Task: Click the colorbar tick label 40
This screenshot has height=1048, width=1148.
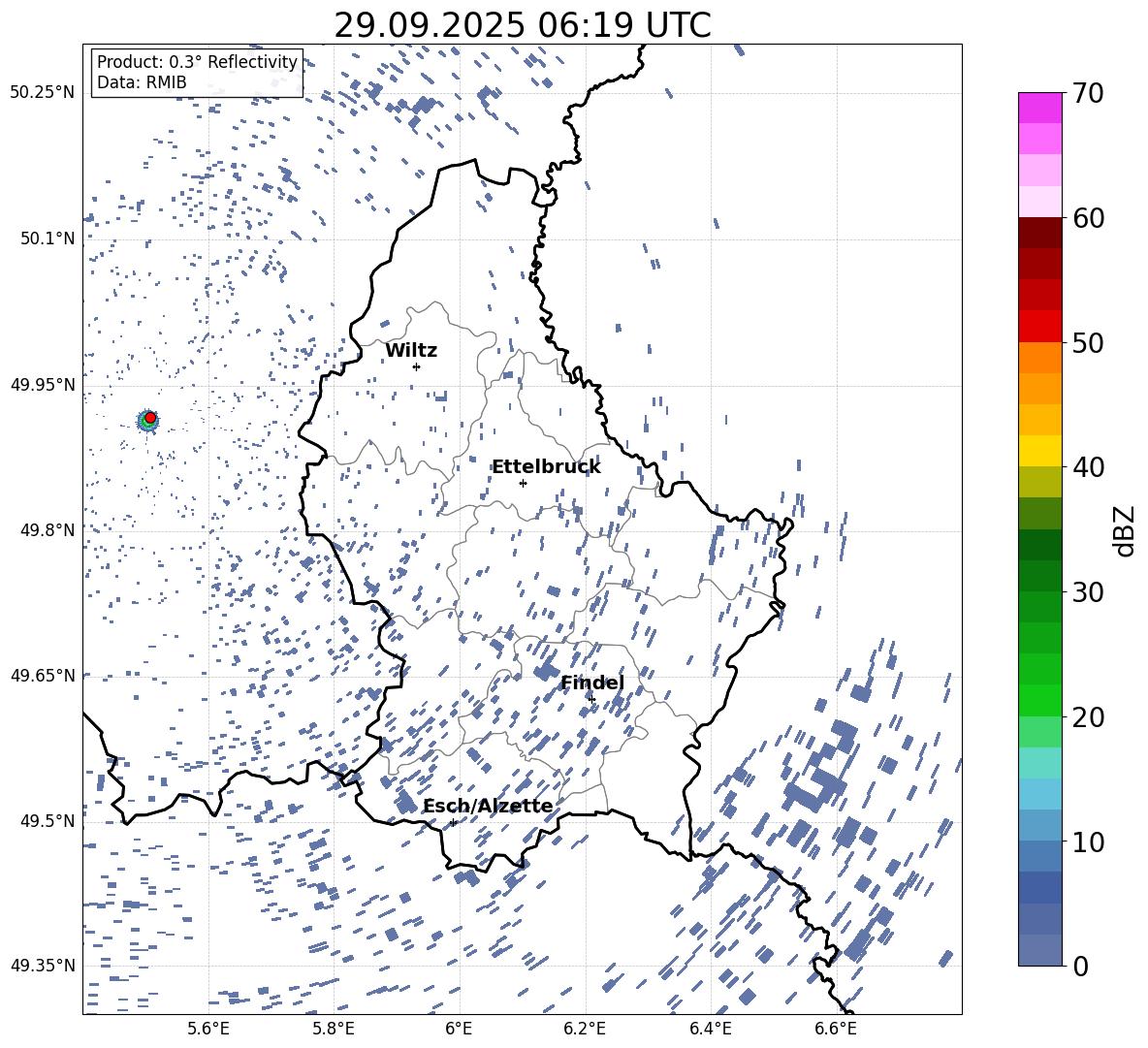Action: click(1088, 467)
